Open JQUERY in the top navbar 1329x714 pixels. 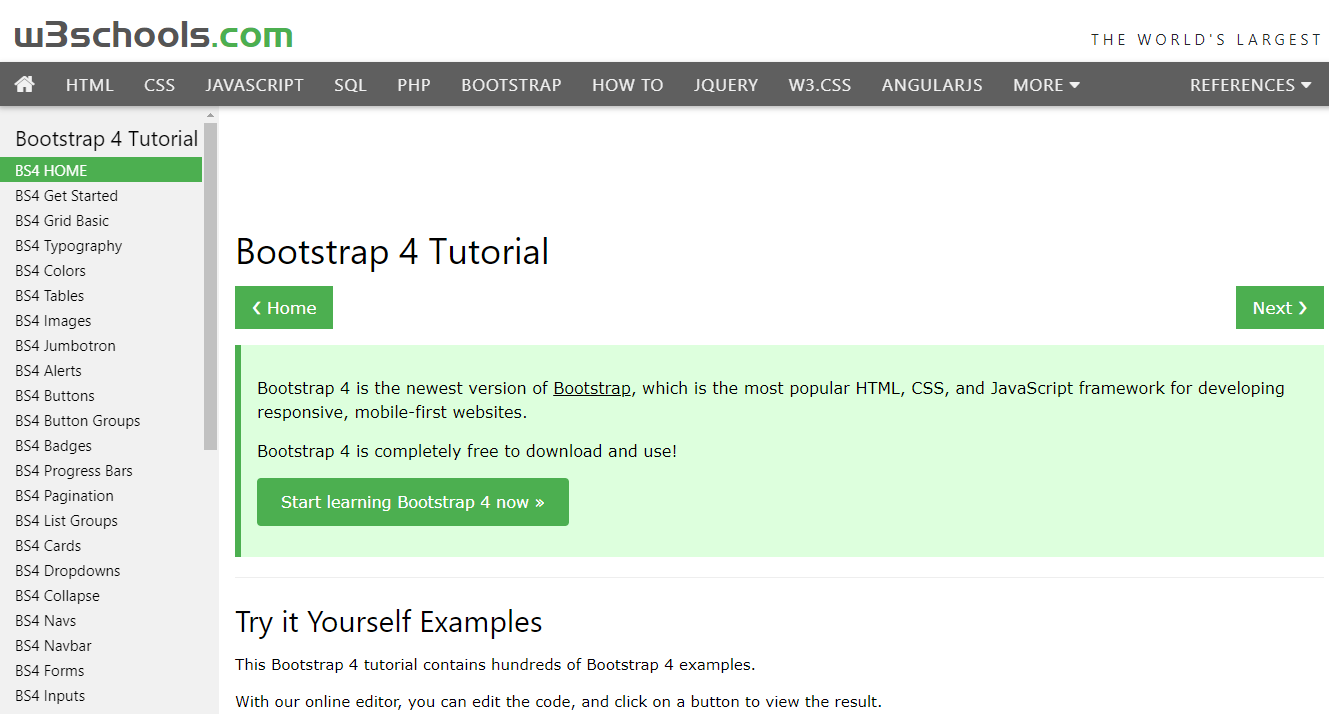click(726, 85)
